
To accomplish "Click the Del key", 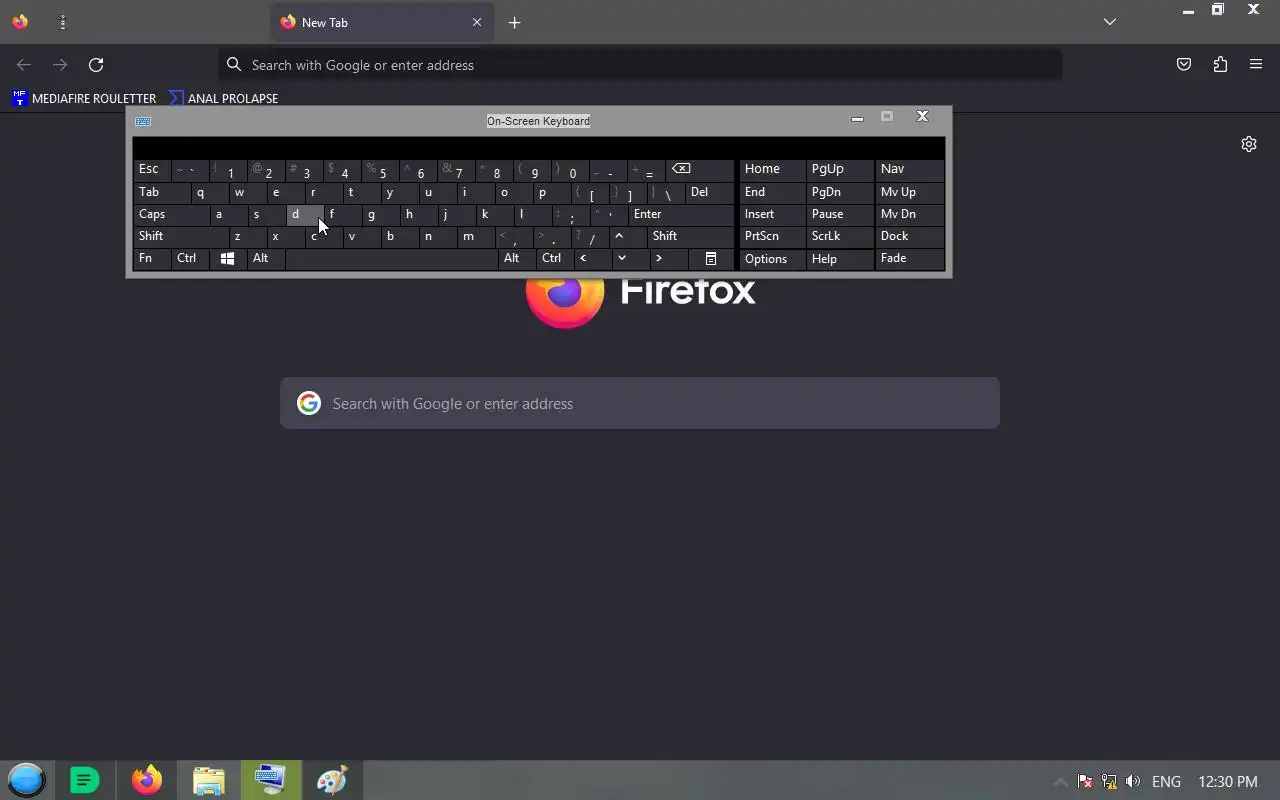I will (710, 192).
